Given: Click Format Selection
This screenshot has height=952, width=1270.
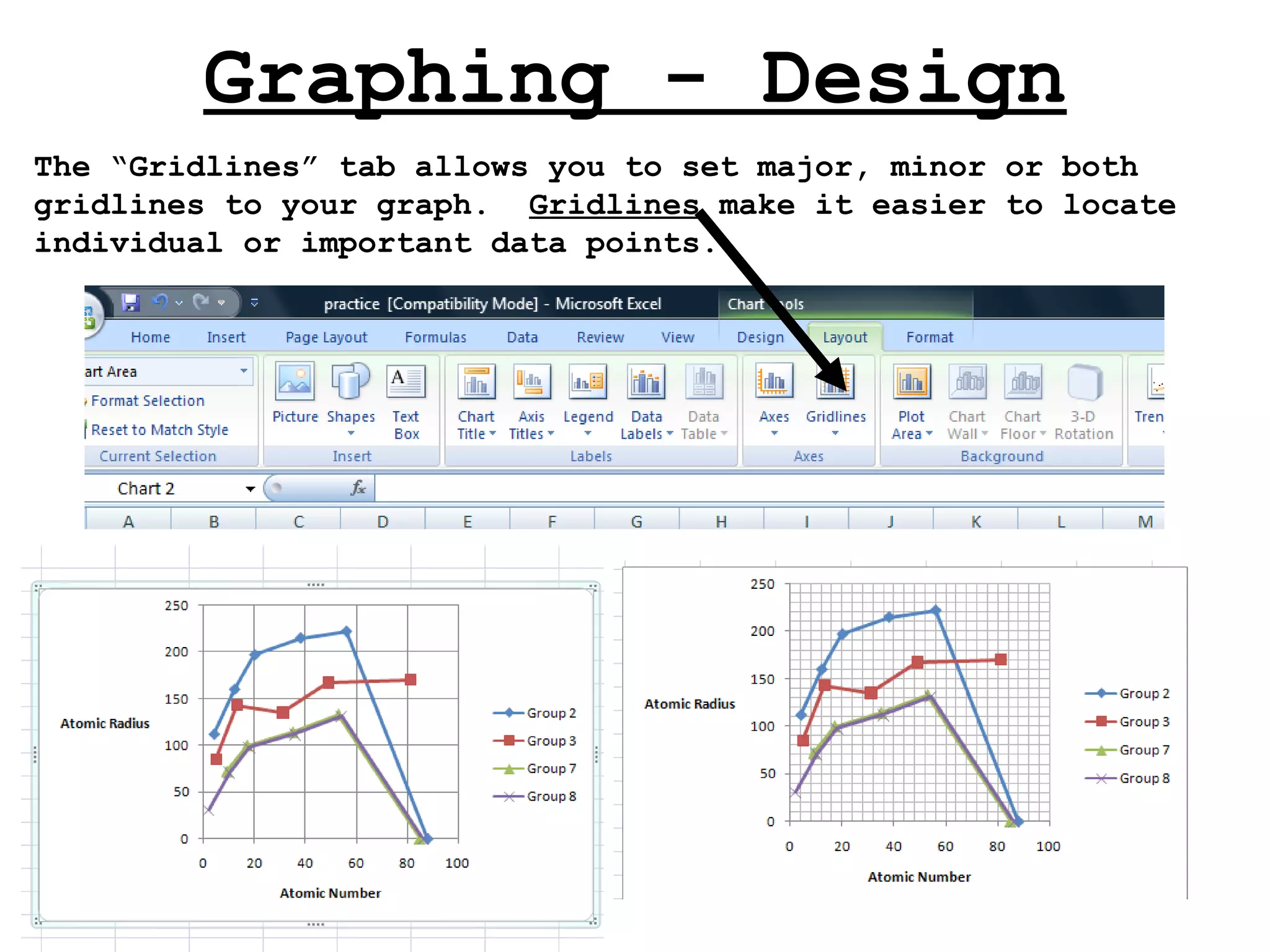Looking at the screenshot, I should (x=147, y=401).
